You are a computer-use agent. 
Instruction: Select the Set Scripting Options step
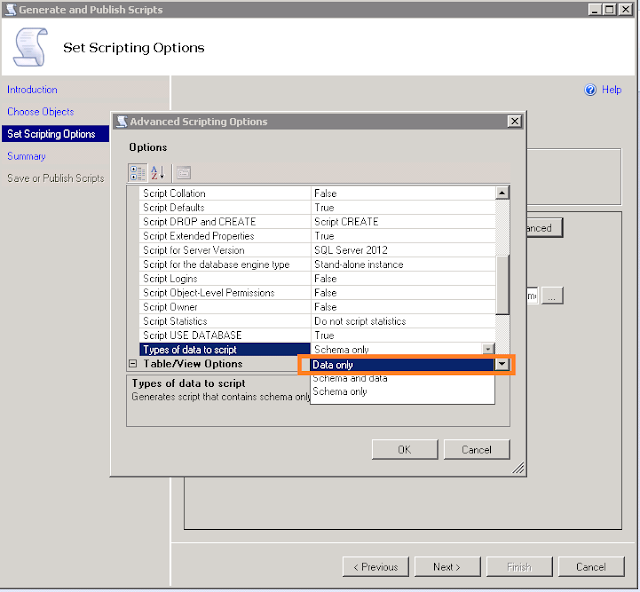click(55, 134)
